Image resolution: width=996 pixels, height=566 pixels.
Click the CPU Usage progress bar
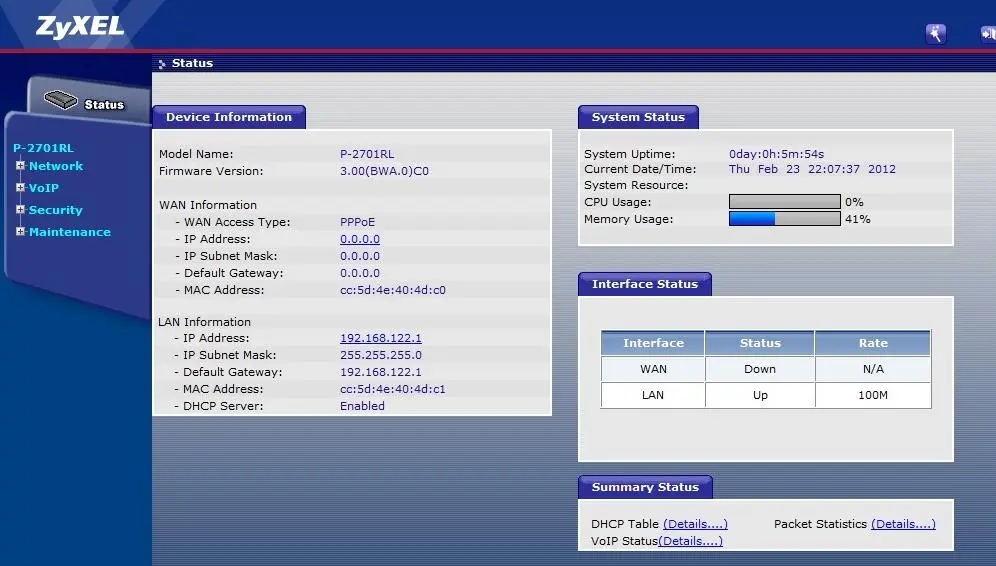(784, 202)
